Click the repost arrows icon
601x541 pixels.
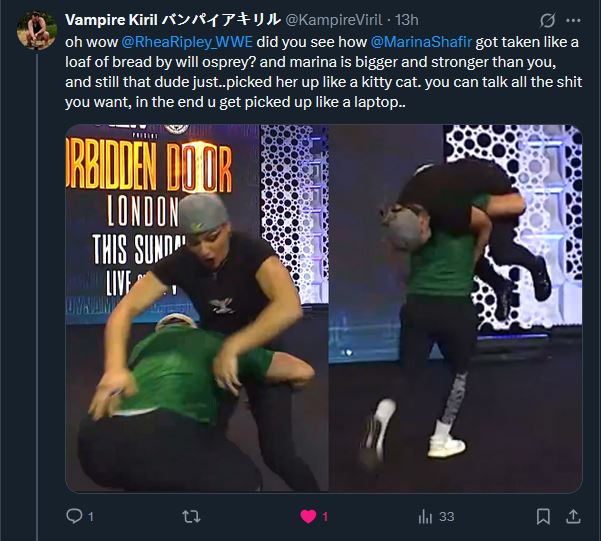(x=191, y=516)
